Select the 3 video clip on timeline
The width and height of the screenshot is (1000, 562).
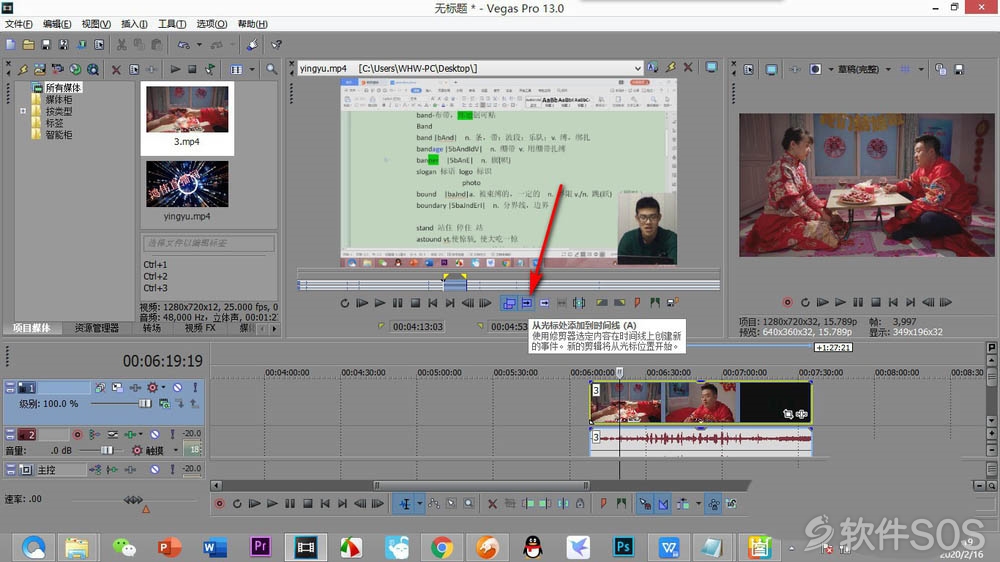coord(700,403)
